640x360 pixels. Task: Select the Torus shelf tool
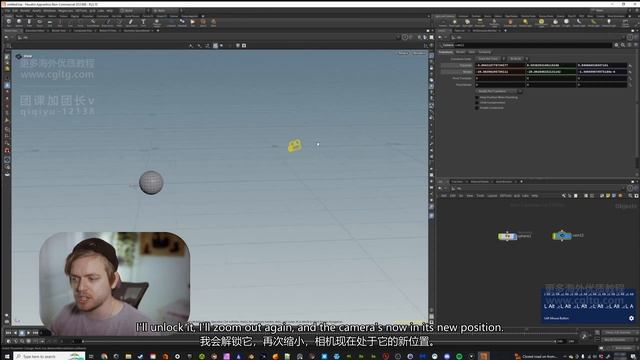tap(40, 22)
